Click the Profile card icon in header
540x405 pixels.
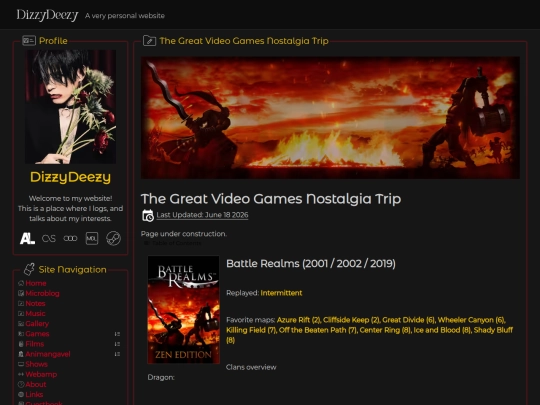[x=29, y=41]
